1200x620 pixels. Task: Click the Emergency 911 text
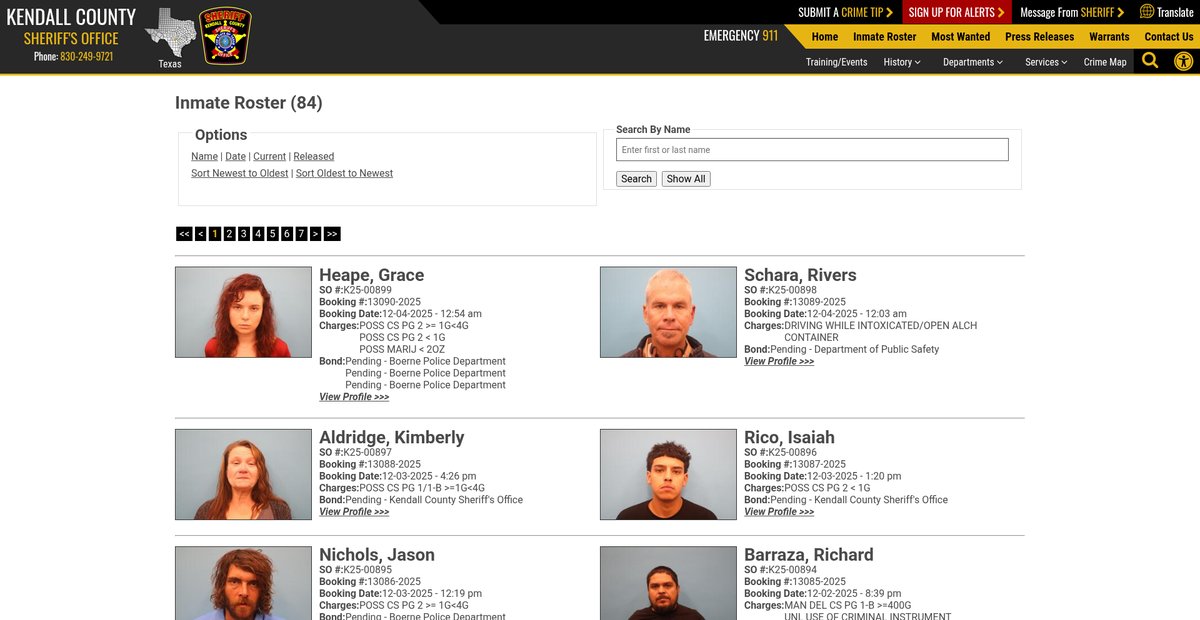(740, 36)
